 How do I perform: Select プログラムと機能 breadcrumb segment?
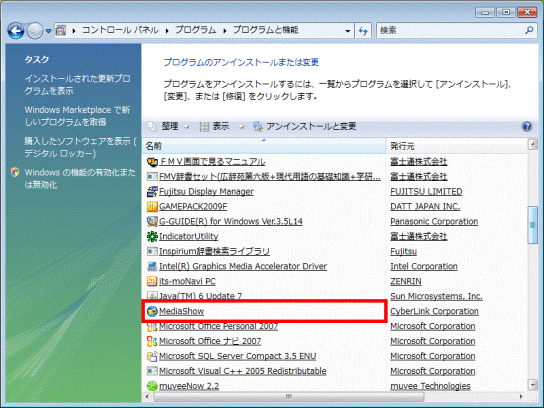(265, 30)
